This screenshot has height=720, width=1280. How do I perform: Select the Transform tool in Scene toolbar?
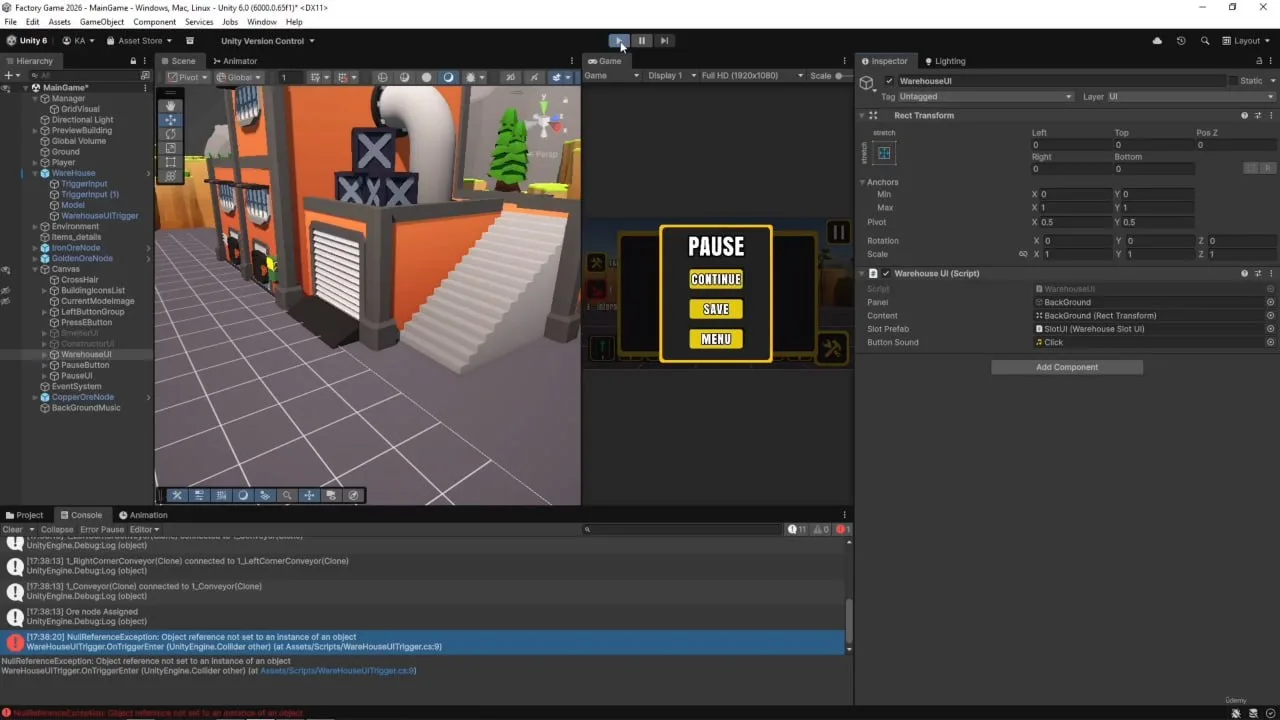pos(171,176)
